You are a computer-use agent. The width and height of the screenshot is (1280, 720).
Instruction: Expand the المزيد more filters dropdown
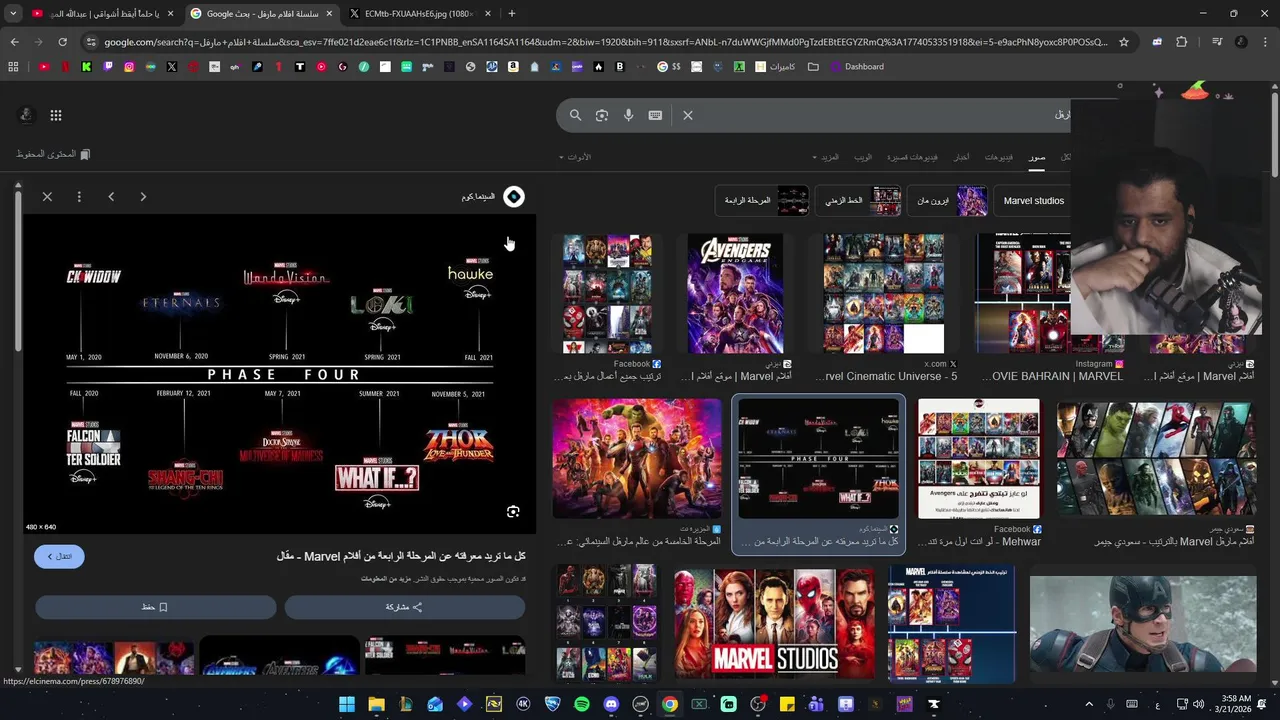pyautogui.click(x=826, y=157)
